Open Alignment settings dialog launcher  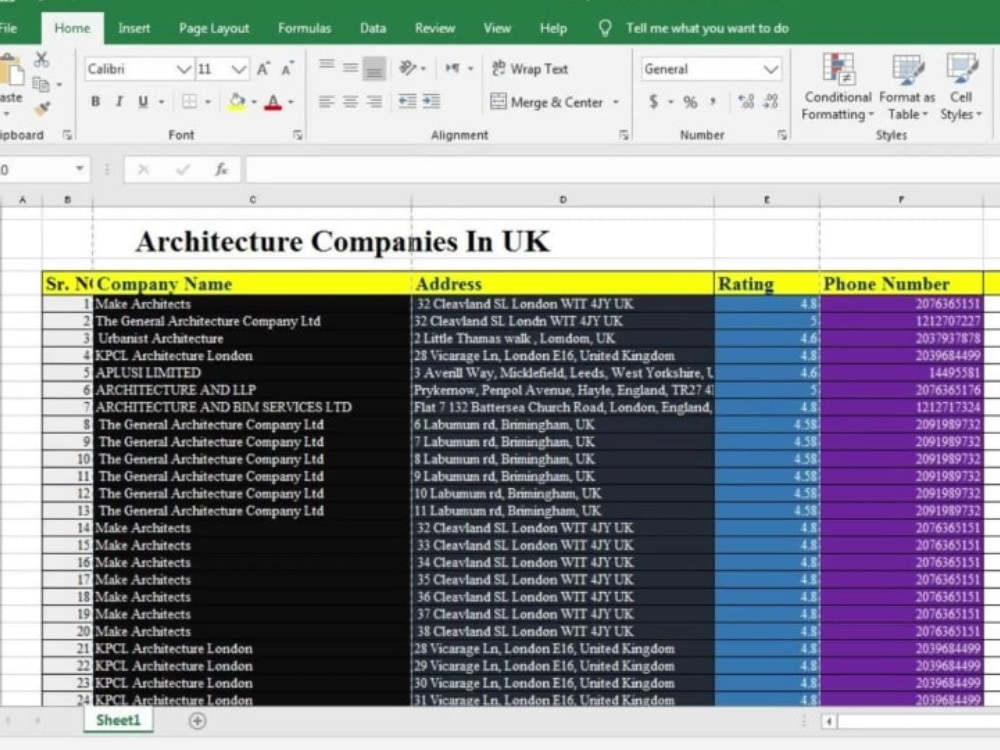[x=624, y=135]
